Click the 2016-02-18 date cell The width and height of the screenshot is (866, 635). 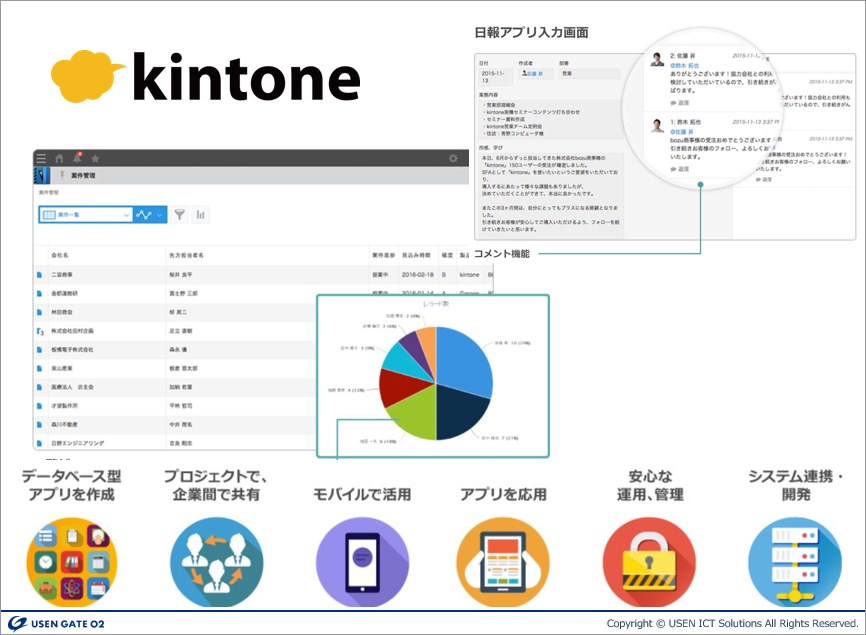click(418, 274)
